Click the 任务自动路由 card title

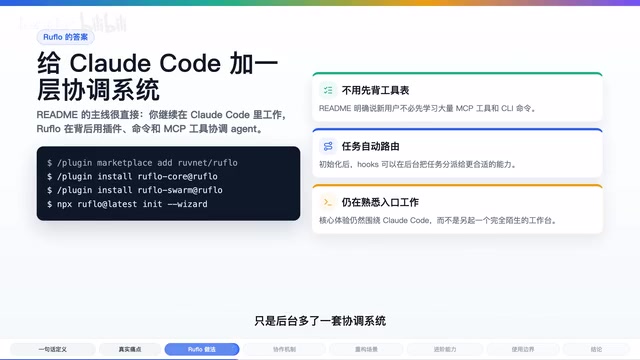point(370,146)
